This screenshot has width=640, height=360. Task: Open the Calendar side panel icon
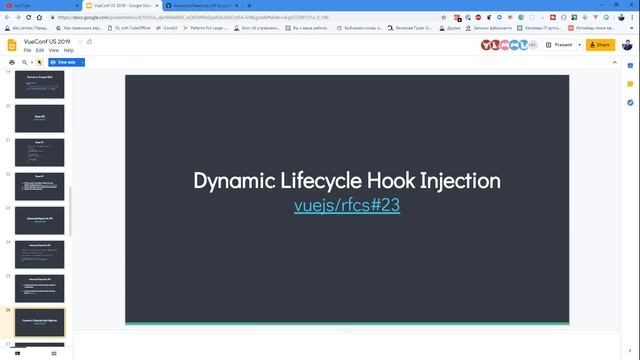click(630, 66)
